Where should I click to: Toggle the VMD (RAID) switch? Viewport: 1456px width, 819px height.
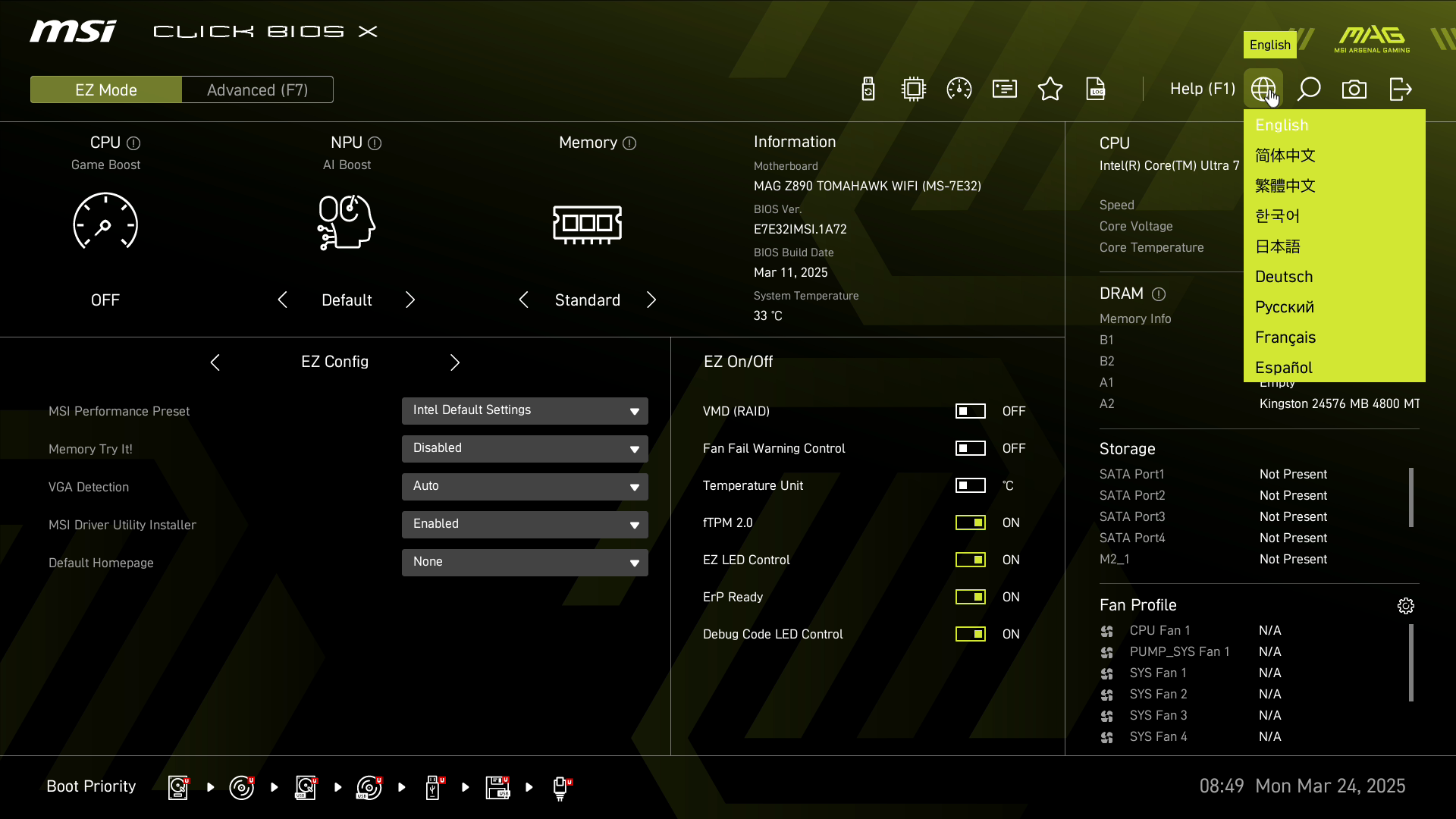click(x=970, y=411)
